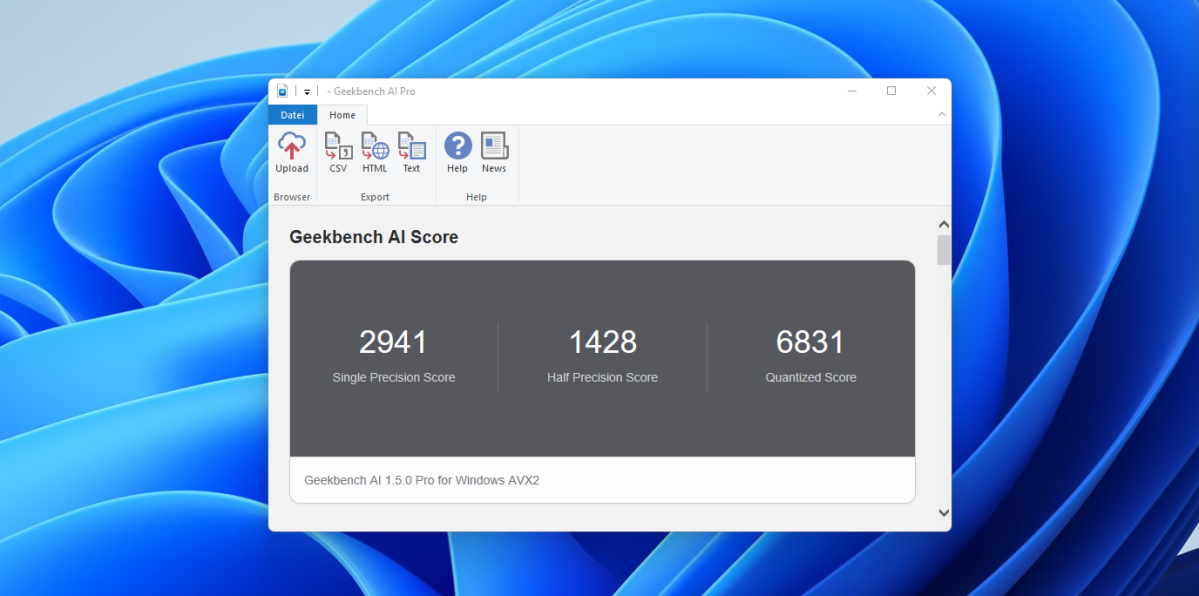Open the News panel
This screenshot has width=1199, height=596.
click(x=493, y=151)
